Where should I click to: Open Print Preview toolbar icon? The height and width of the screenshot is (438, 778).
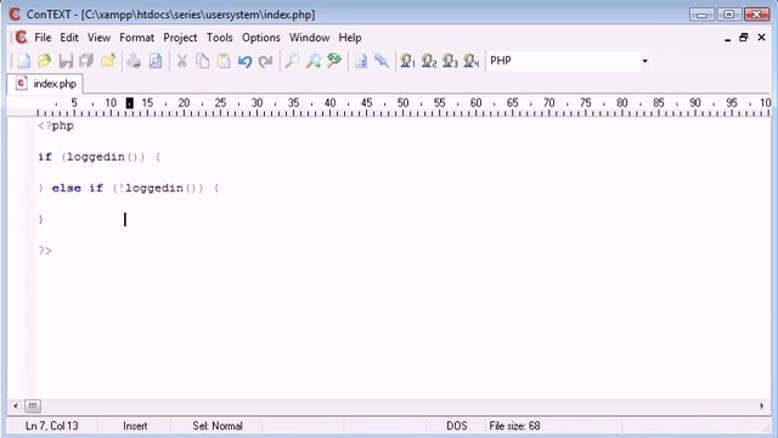click(x=155, y=61)
